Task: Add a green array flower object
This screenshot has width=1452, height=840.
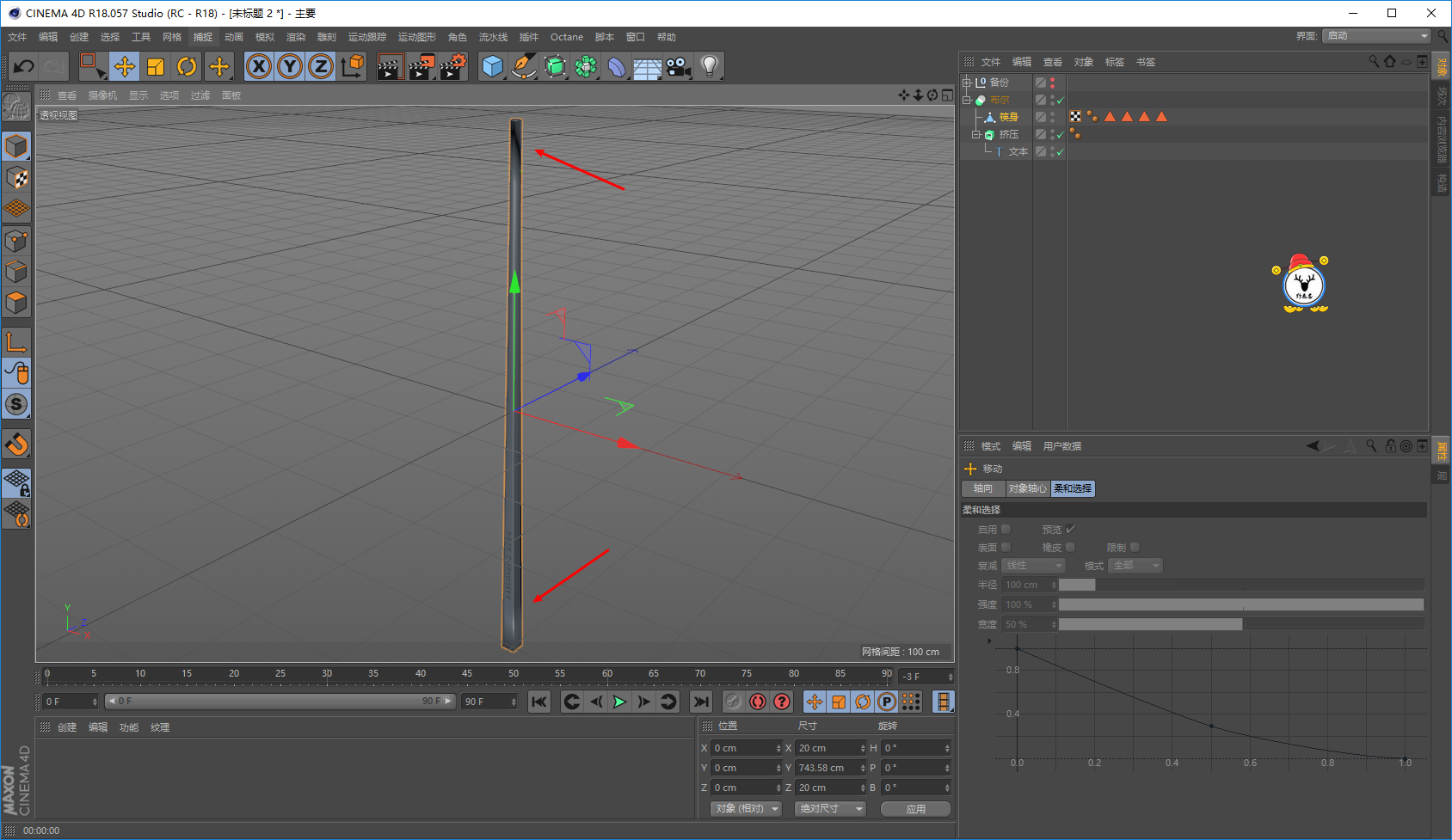Action: 586,66
